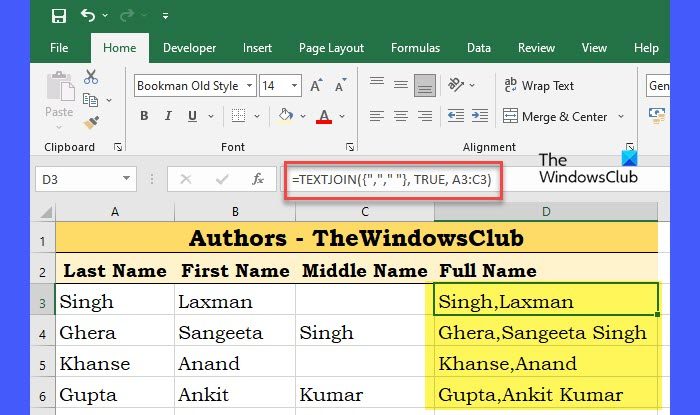Switch to the Data tab
Screen dimensions: 700x415
pos(479,48)
